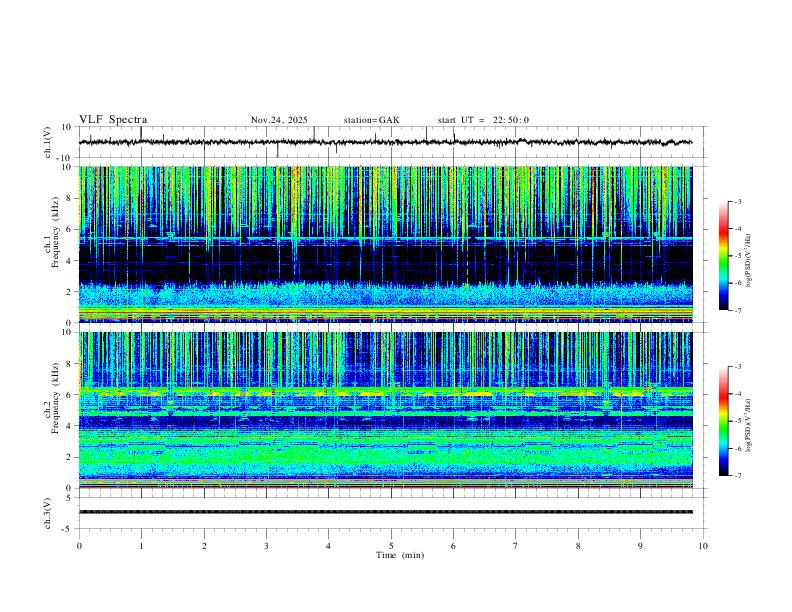This screenshot has height=612, width=792.
Task: Click the '4' tick on the time axis
Action: click(328, 546)
